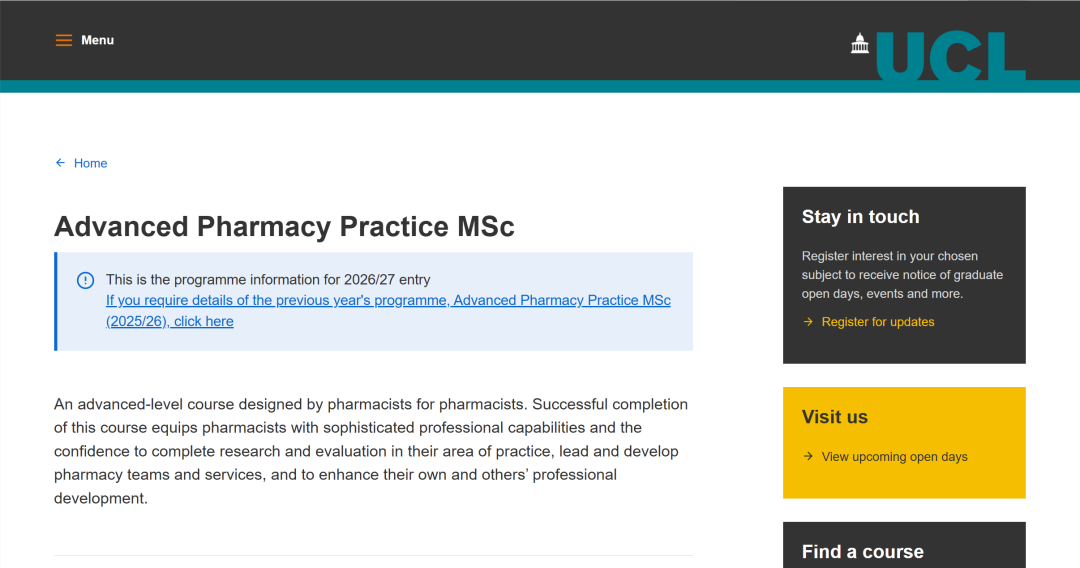Click the course description paragraph

371,451
